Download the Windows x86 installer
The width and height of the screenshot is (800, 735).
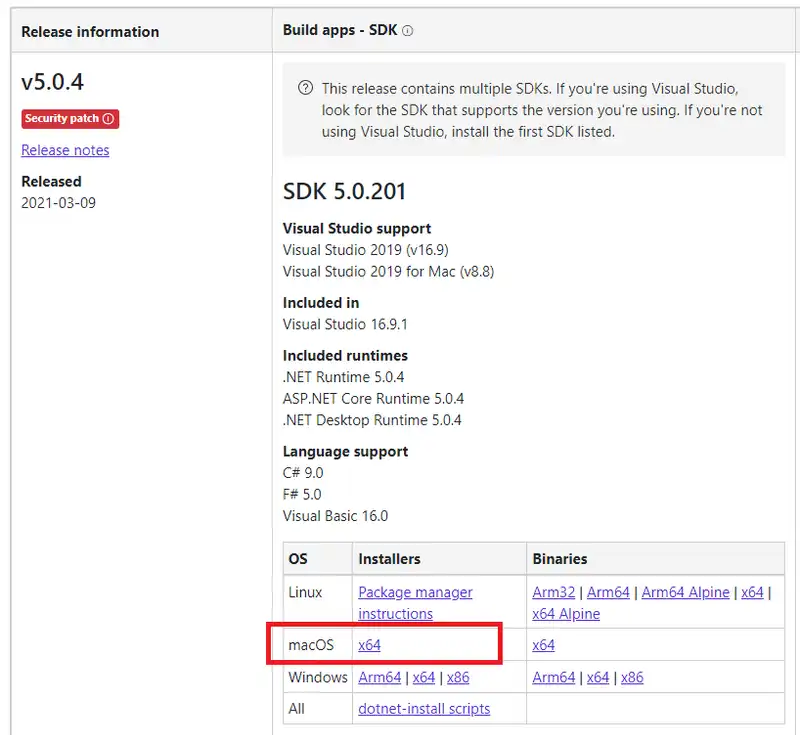[458, 677]
